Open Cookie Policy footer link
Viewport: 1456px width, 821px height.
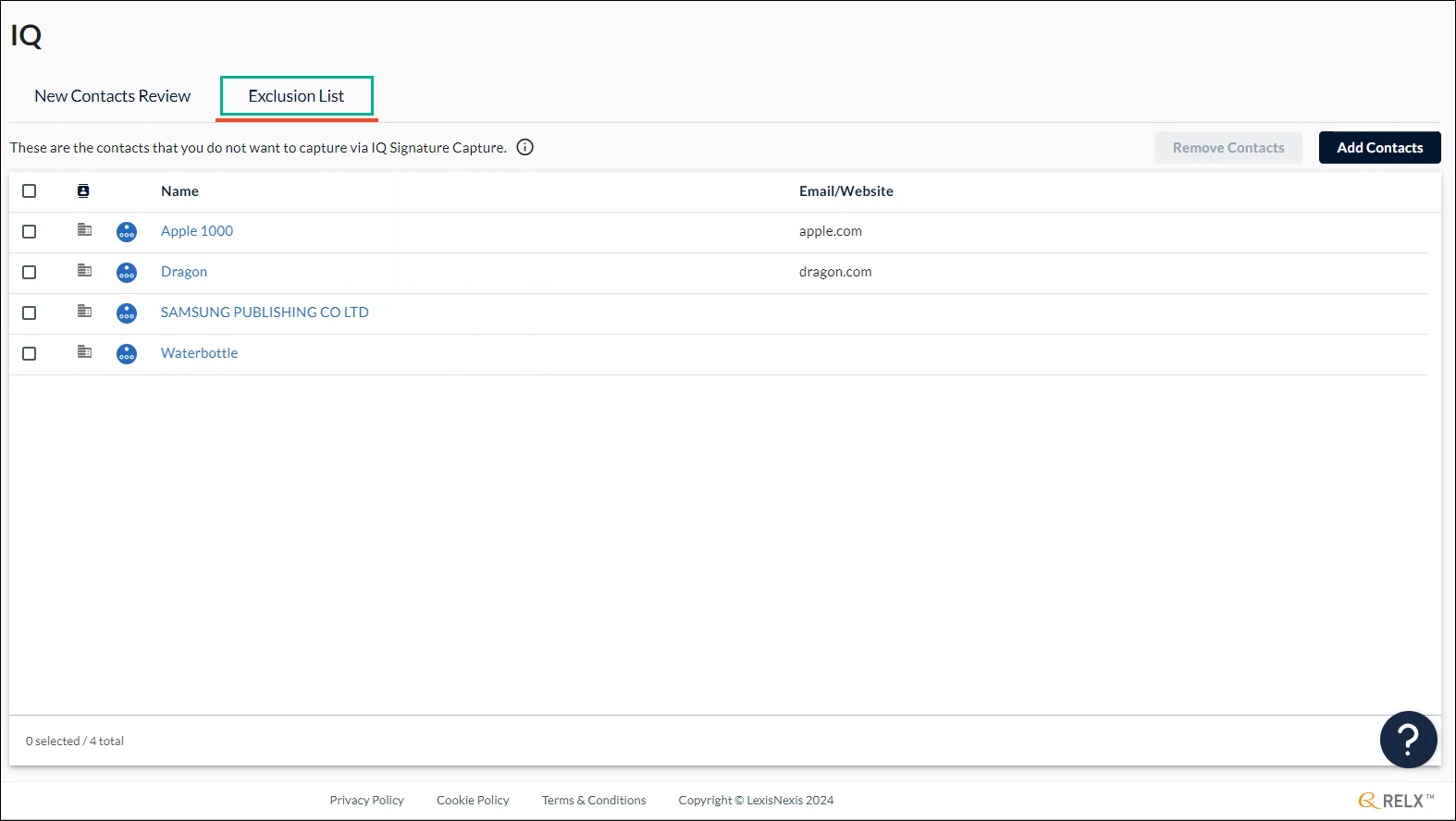473,801
